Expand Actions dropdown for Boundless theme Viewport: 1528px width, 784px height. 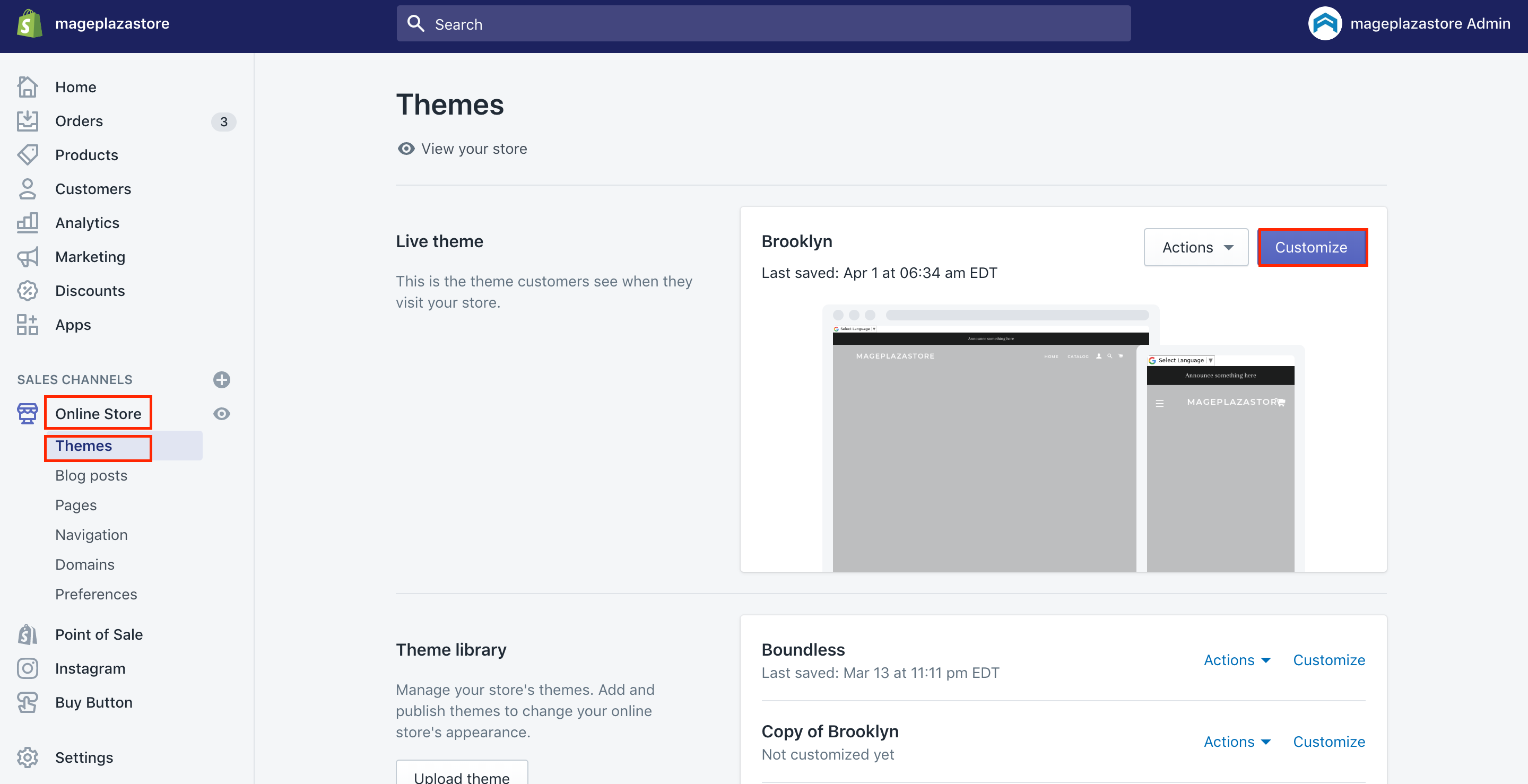(1238, 659)
